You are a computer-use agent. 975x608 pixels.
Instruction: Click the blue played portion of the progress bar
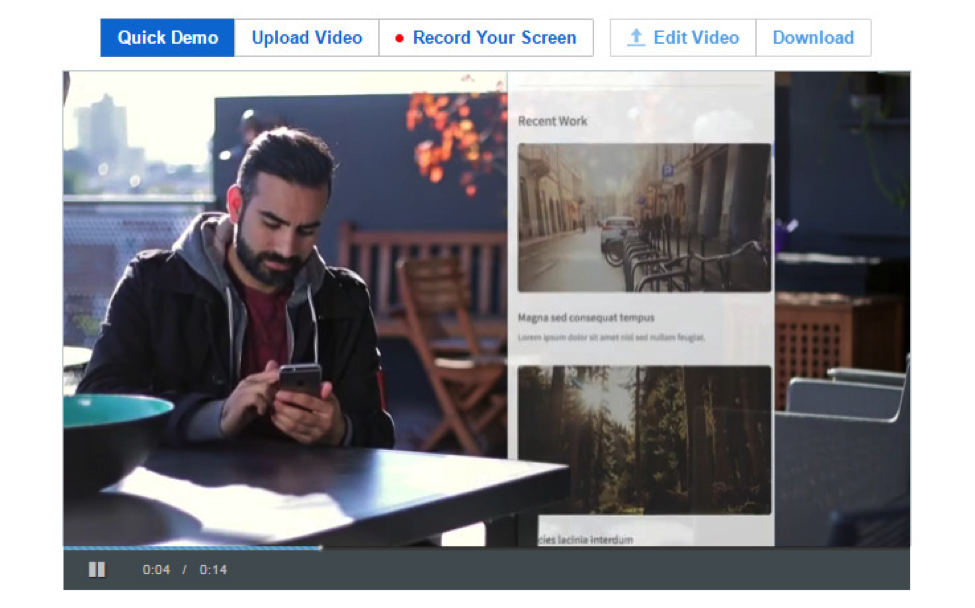(x=190, y=547)
